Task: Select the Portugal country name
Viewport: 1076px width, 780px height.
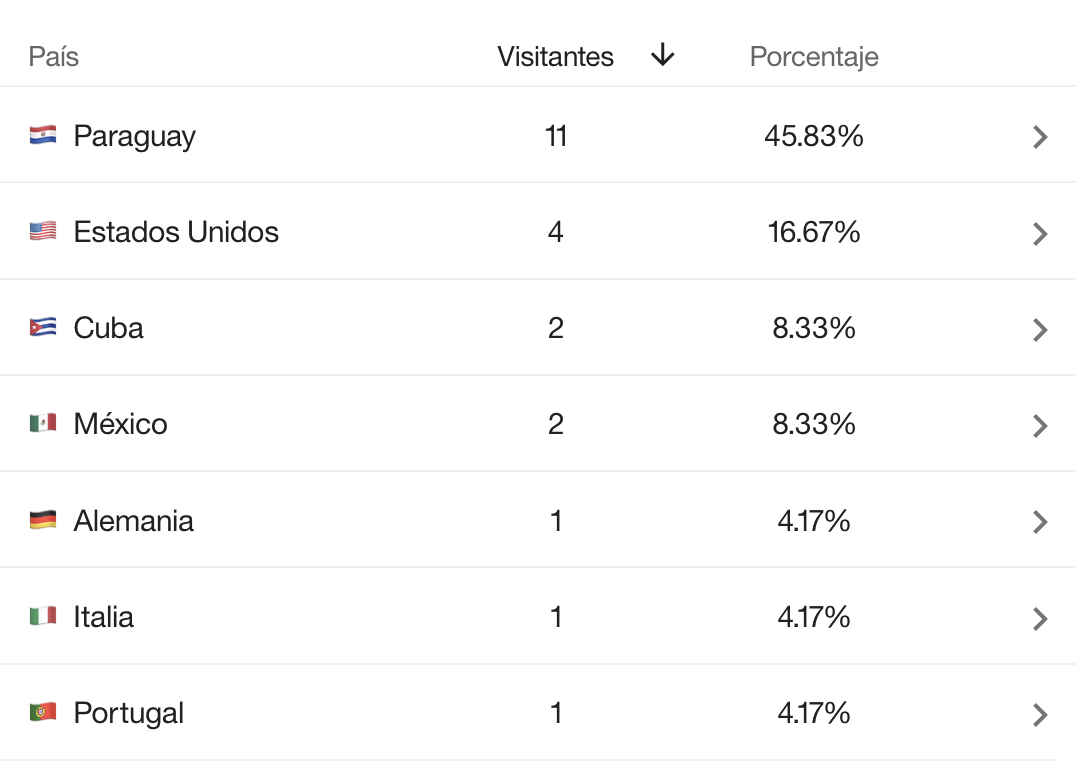Action: [x=129, y=713]
